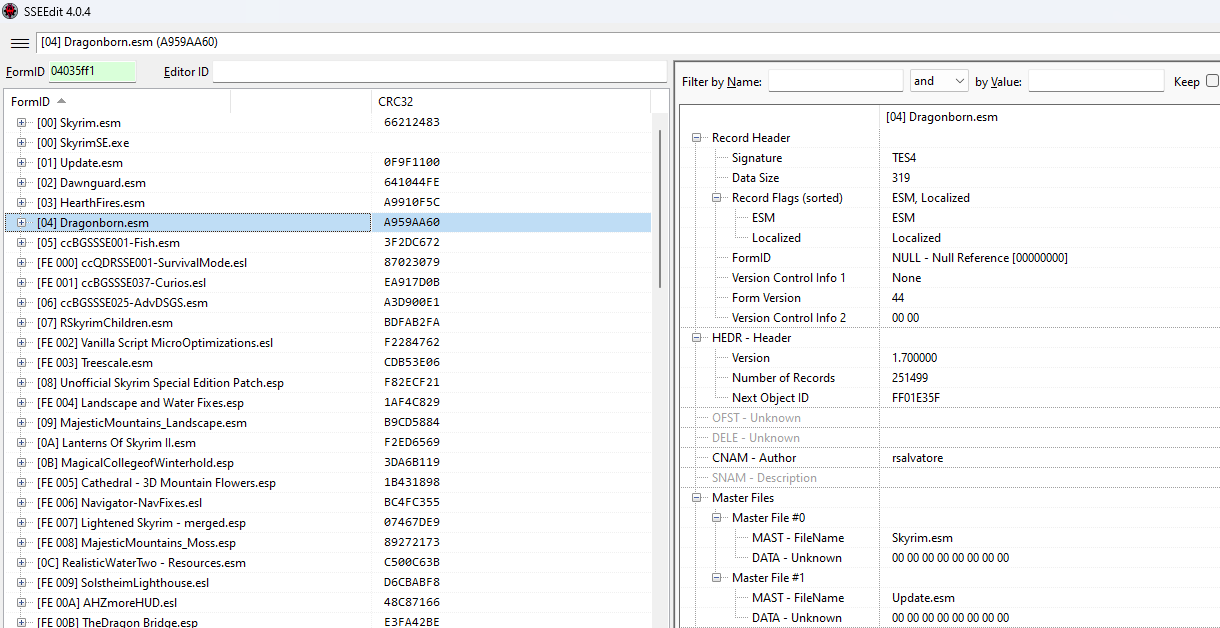Screen dimensions: 1220x628
Task: Open the "and" filter operator dropdown
Action: click(938, 80)
